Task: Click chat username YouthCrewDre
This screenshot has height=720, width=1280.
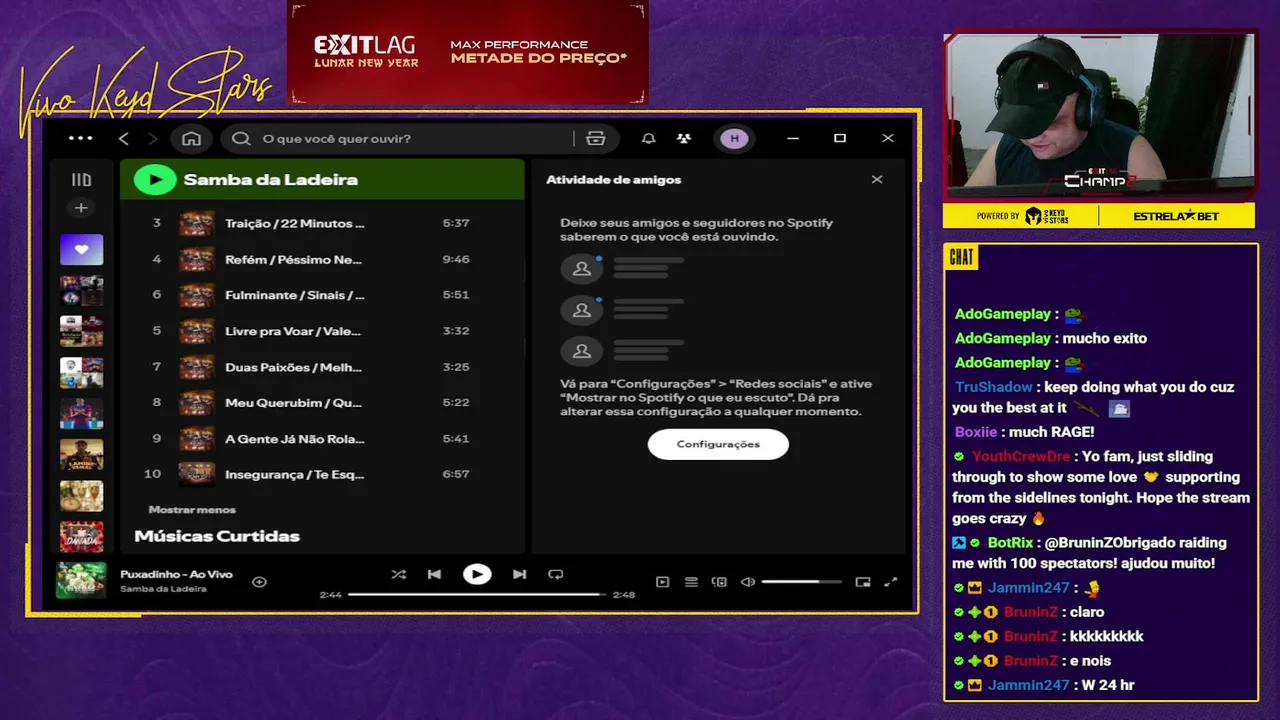Action: click(x=1021, y=456)
